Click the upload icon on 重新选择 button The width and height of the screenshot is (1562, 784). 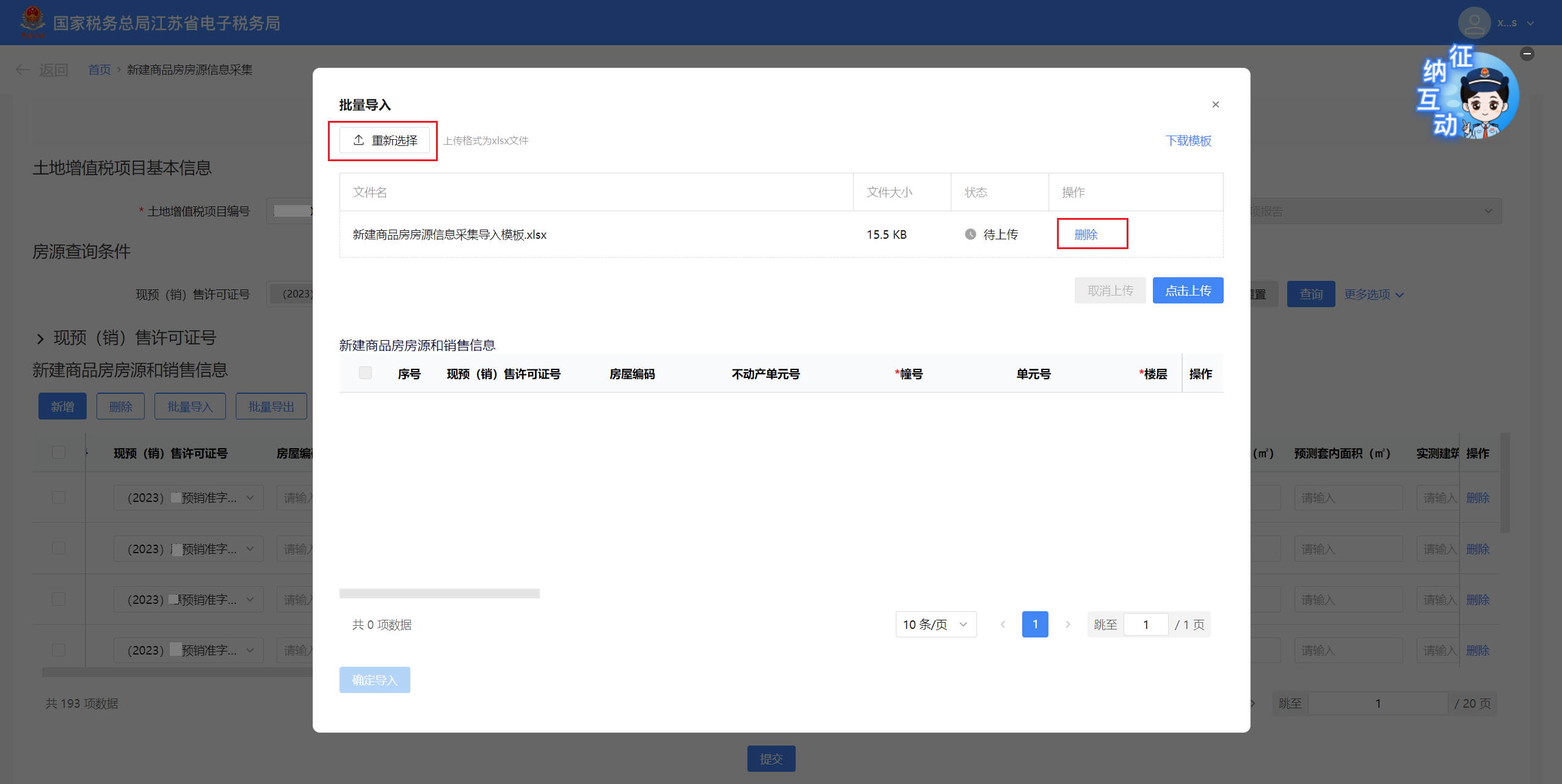tap(359, 140)
